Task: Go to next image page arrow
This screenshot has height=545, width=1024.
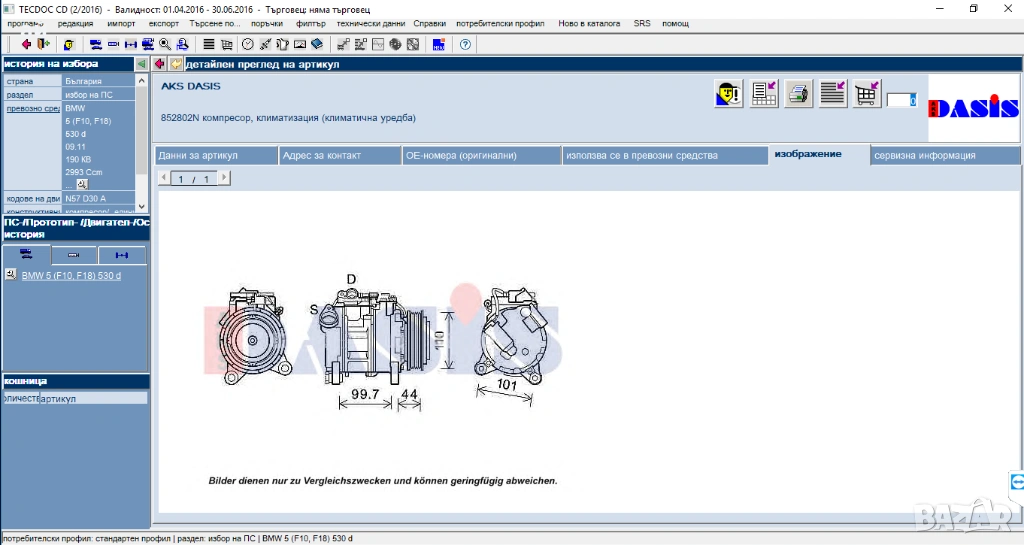Action: point(224,178)
